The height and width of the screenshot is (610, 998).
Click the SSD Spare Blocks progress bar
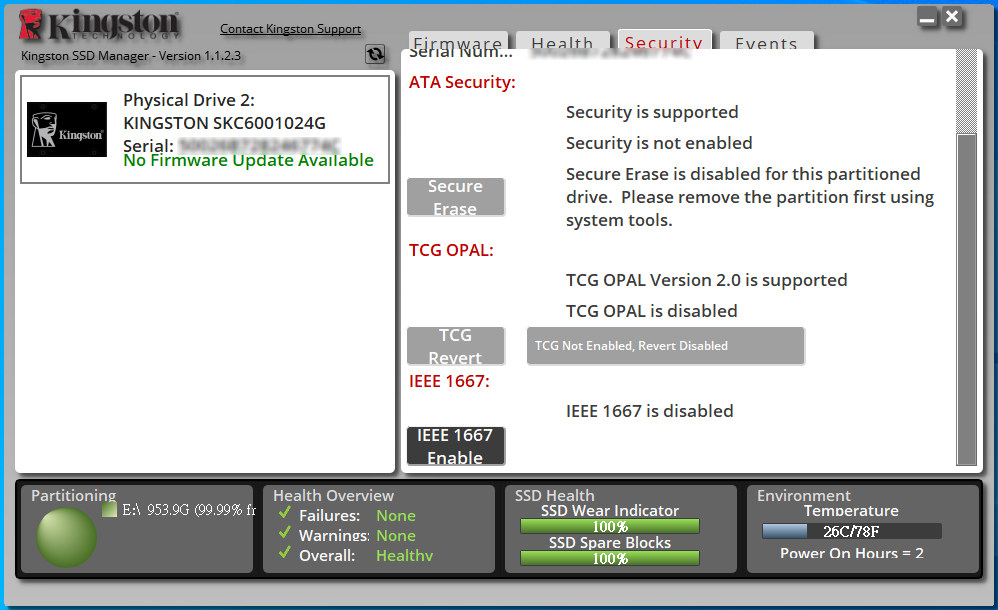click(x=610, y=558)
